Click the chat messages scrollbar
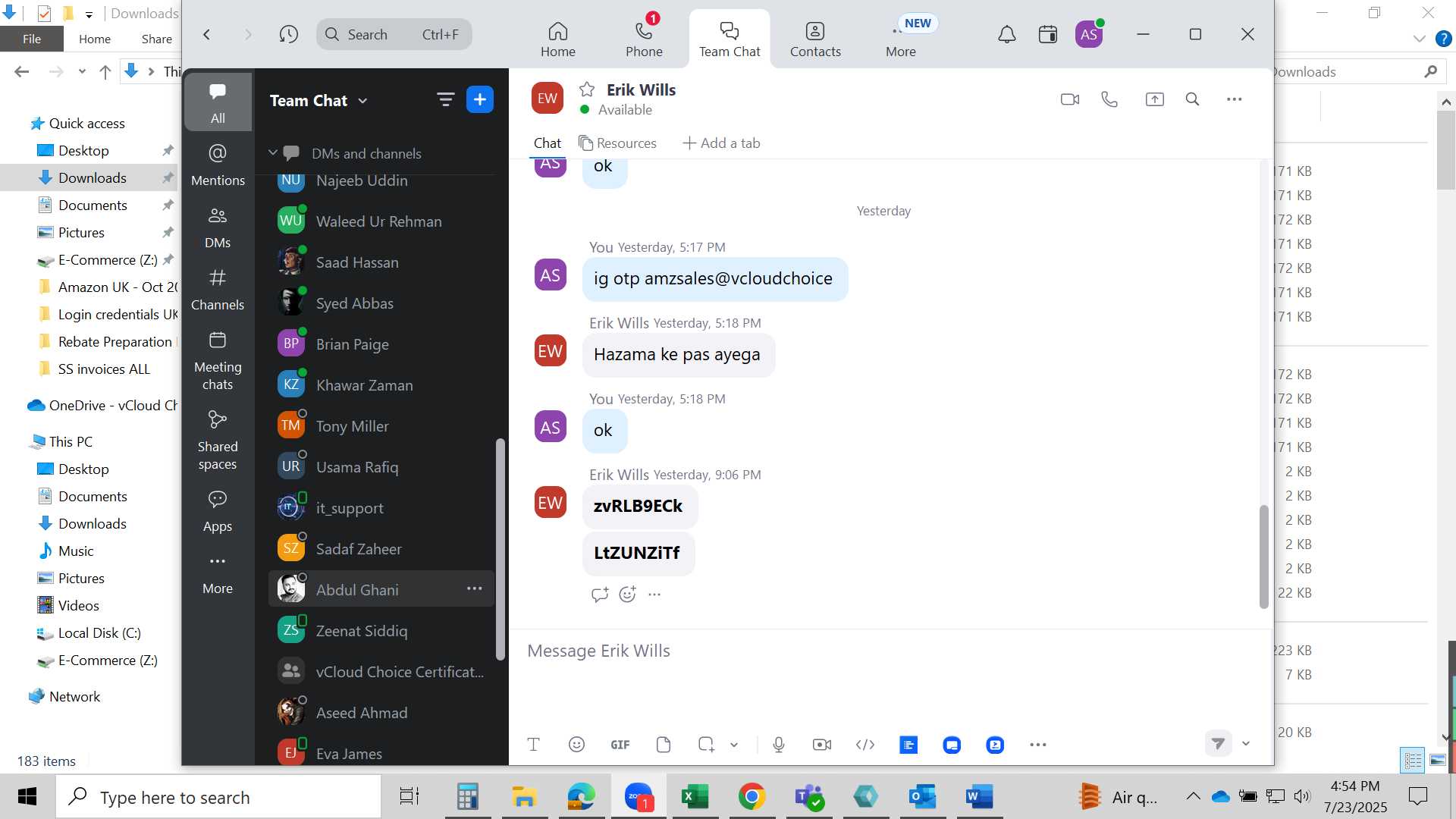The height and width of the screenshot is (819, 1456). coord(1263,557)
